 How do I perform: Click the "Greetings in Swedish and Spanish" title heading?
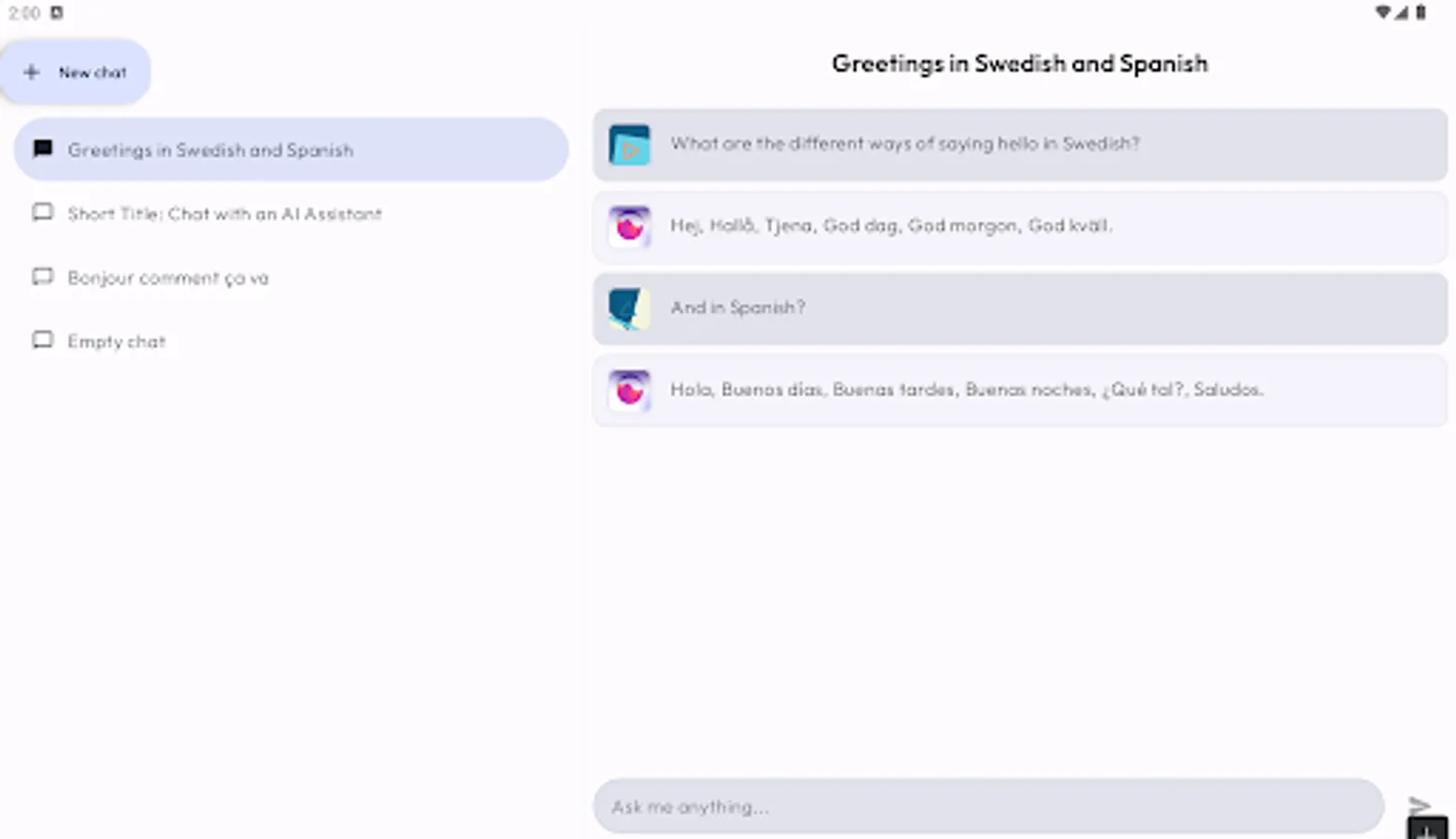(1020, 63)
